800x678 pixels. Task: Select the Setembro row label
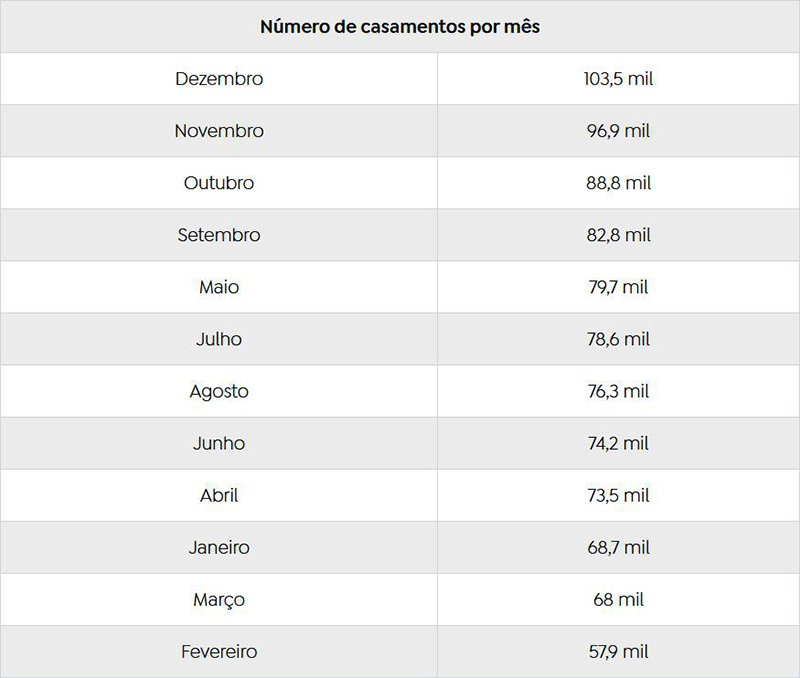tap(219, 235)
